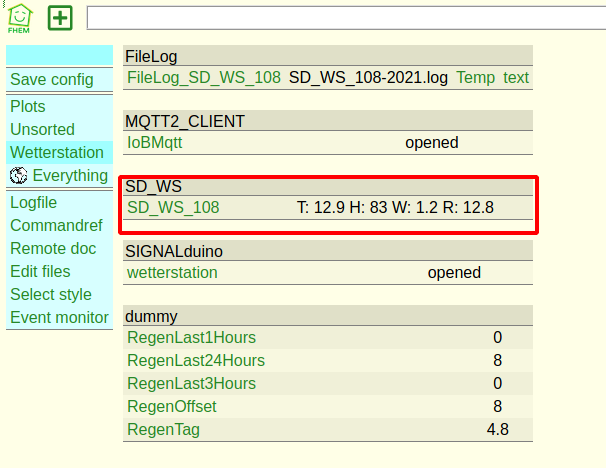Open the SD_WS_108 sensor device
The width and height of the screenshot is (606, 468).
tap(173, 207)
